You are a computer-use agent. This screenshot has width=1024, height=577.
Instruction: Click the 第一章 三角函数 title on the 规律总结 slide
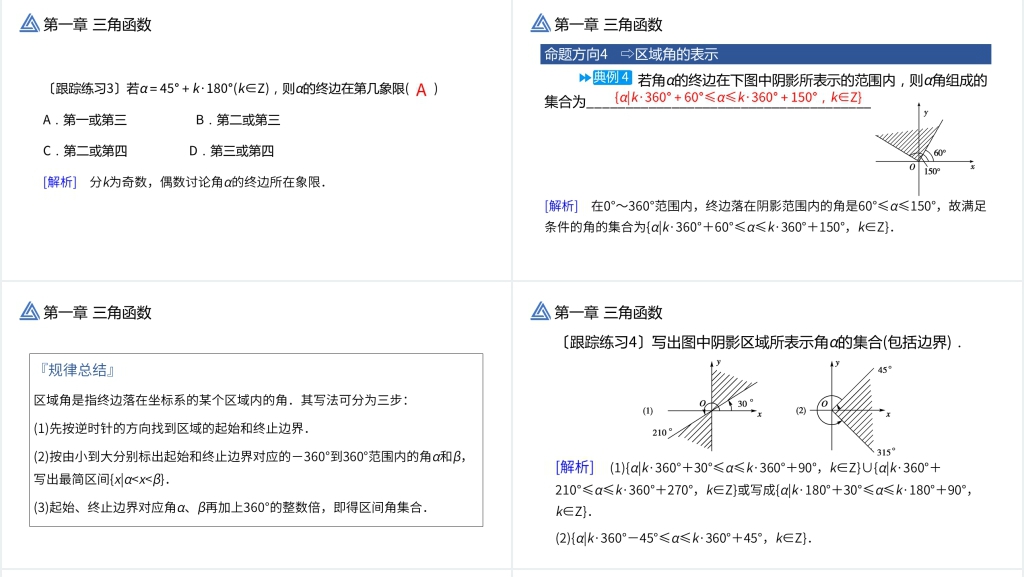[x=97, y=313]
